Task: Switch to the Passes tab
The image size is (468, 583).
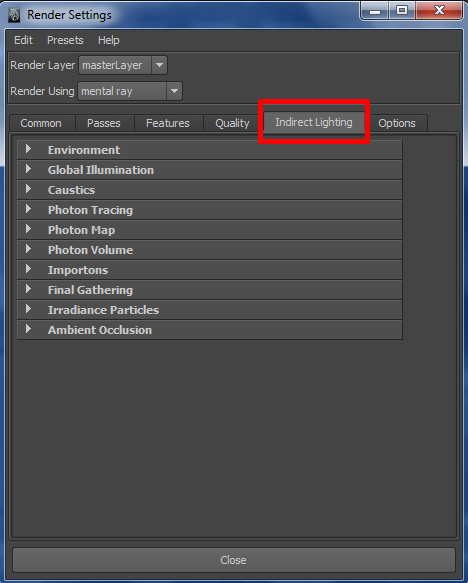Action: 104,123
